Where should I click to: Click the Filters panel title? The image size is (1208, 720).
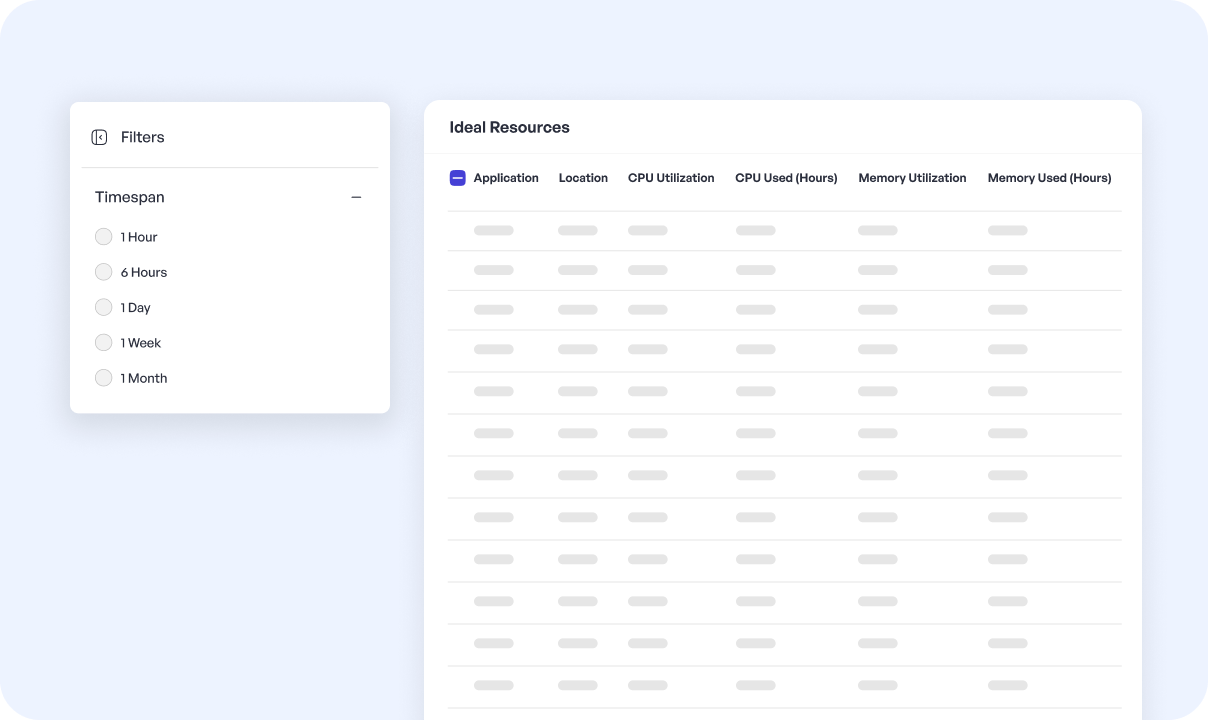pos(142,137)
